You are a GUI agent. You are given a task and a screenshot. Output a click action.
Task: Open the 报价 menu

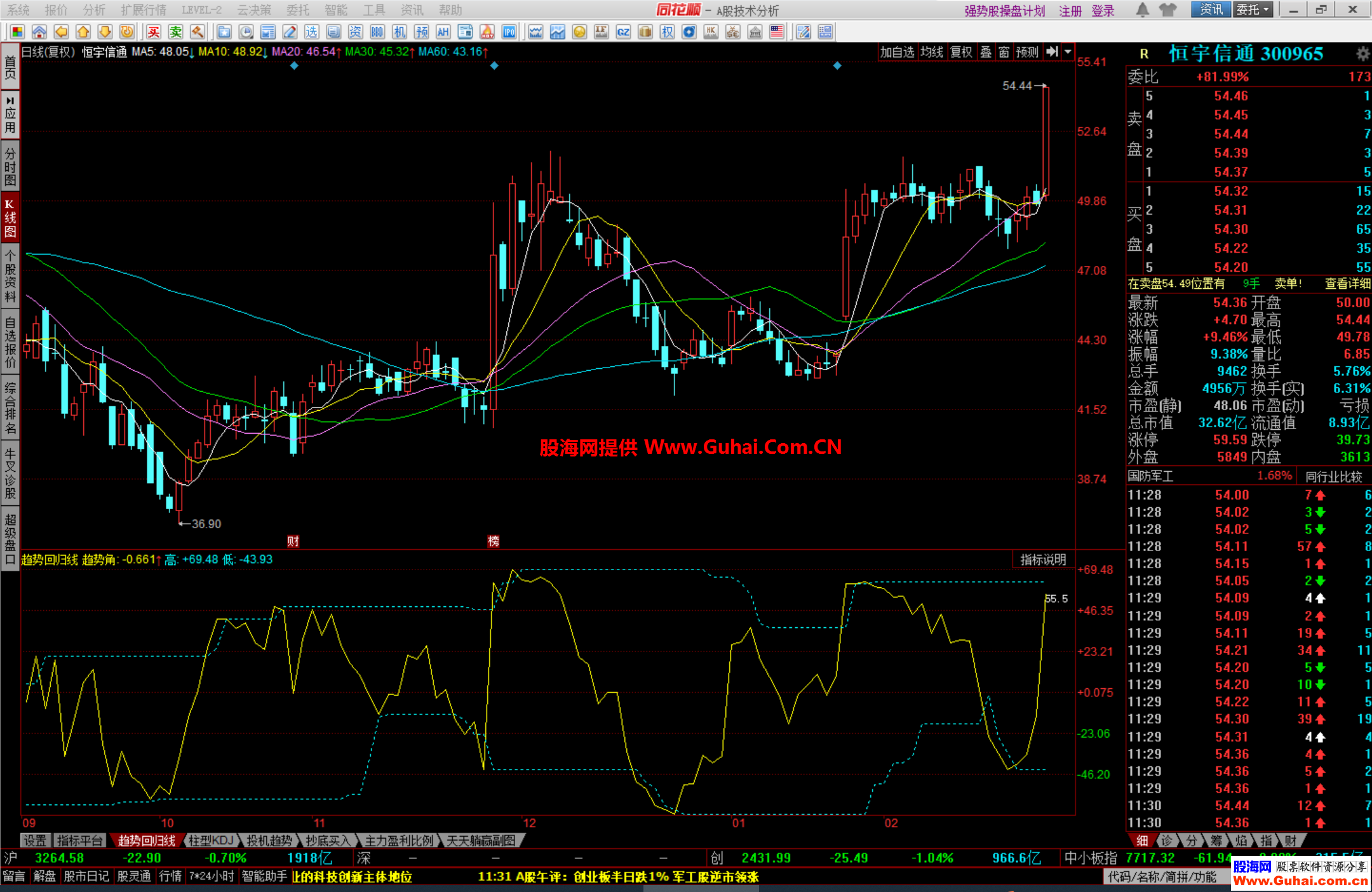coord(56,10)
